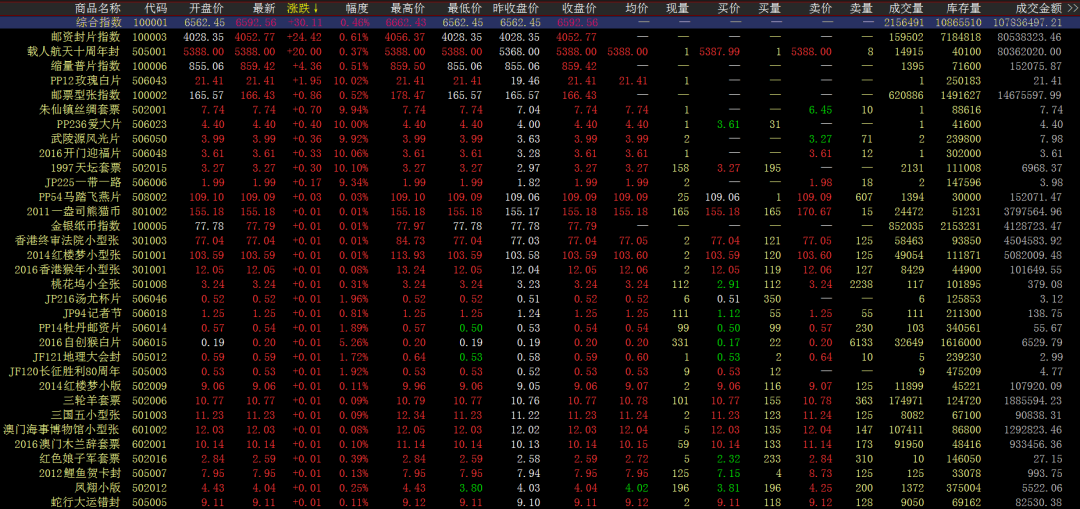Viewport: 1080px width, 509px height.
Task: Select the 2014红楼梦小型张 row
Action: tap(540, 255)
